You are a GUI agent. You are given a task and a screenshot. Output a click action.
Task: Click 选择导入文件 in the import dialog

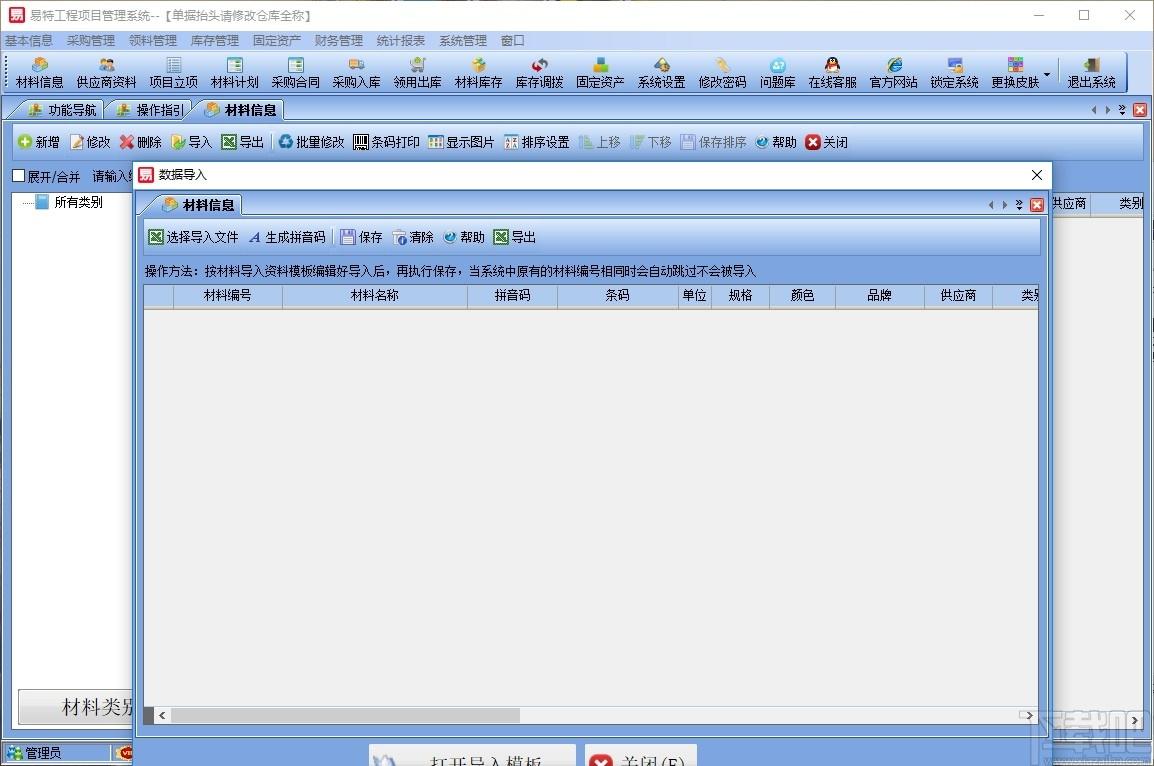click(194, 237)
